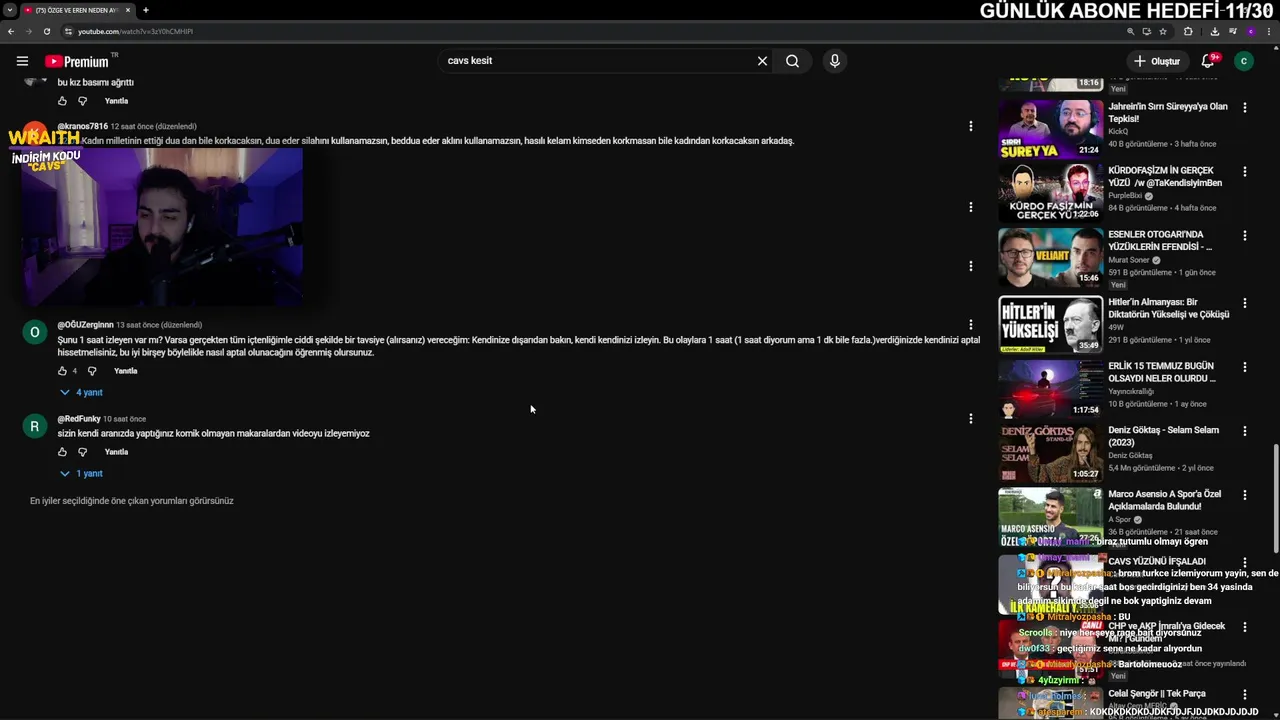Image resolution: width=1280 pixels, height=720 pixels.
Task: Like the @RedFunky comment
Action: (x=62, y=452)
